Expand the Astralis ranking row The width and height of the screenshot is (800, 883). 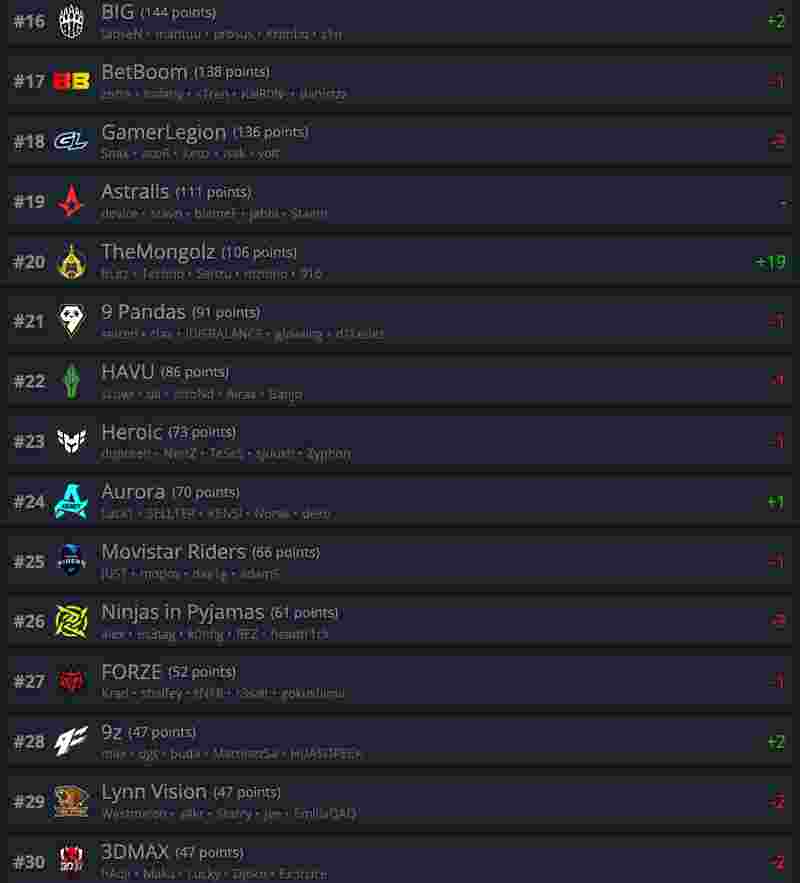click(400, 200)
